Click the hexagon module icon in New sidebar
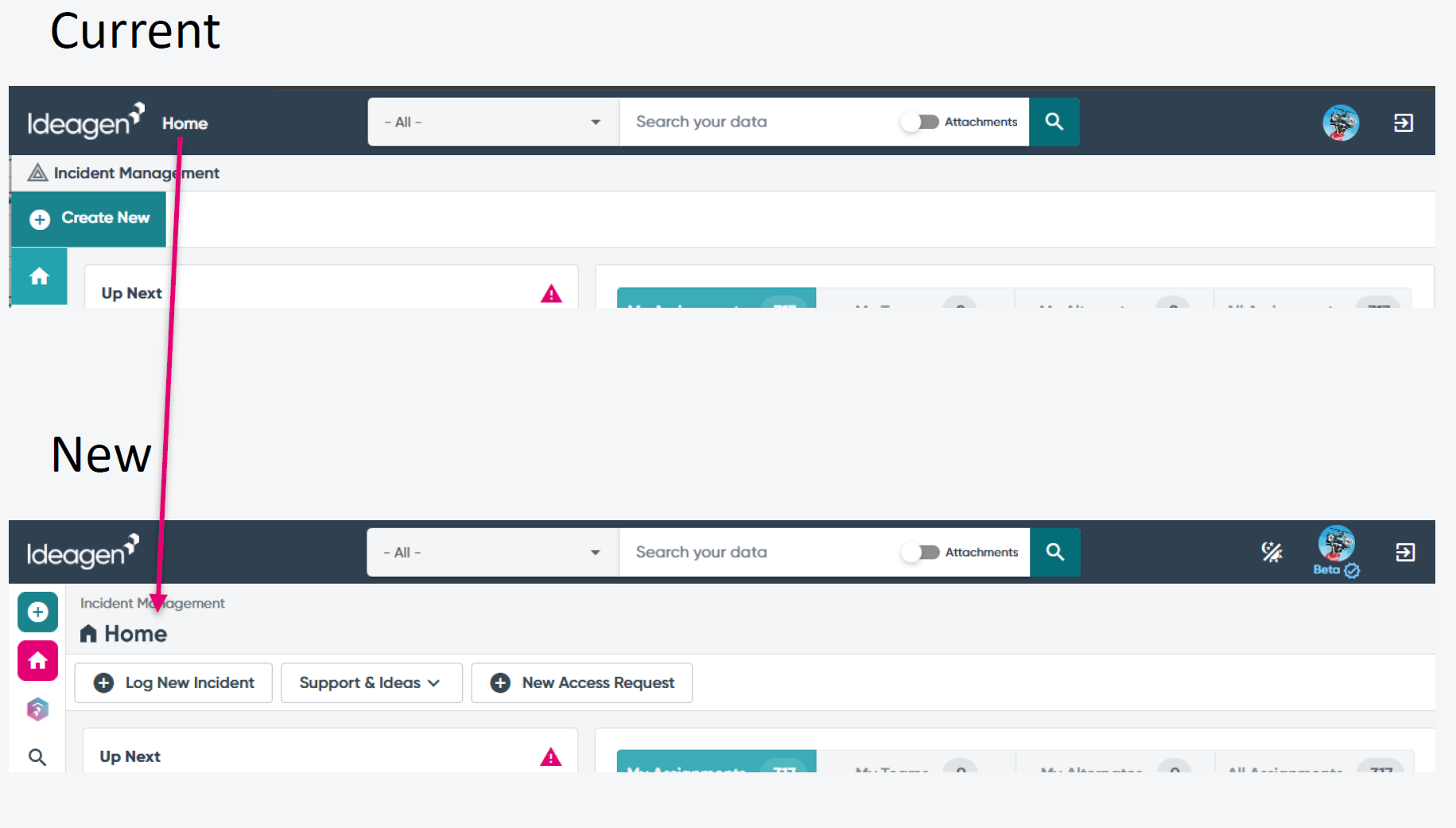The image size is (1456, 828). point(37,709)
